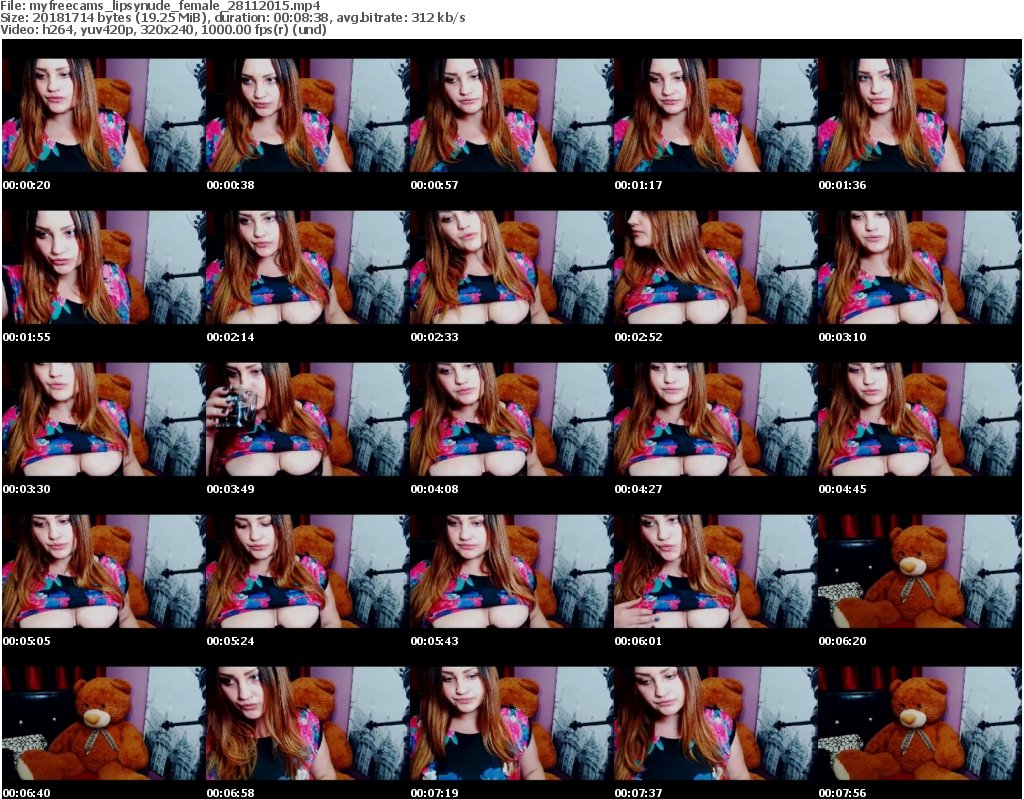Click the timestamp text 00:02:52
Viewport: 1024px width, 799px height.
(x=638, y=337)
